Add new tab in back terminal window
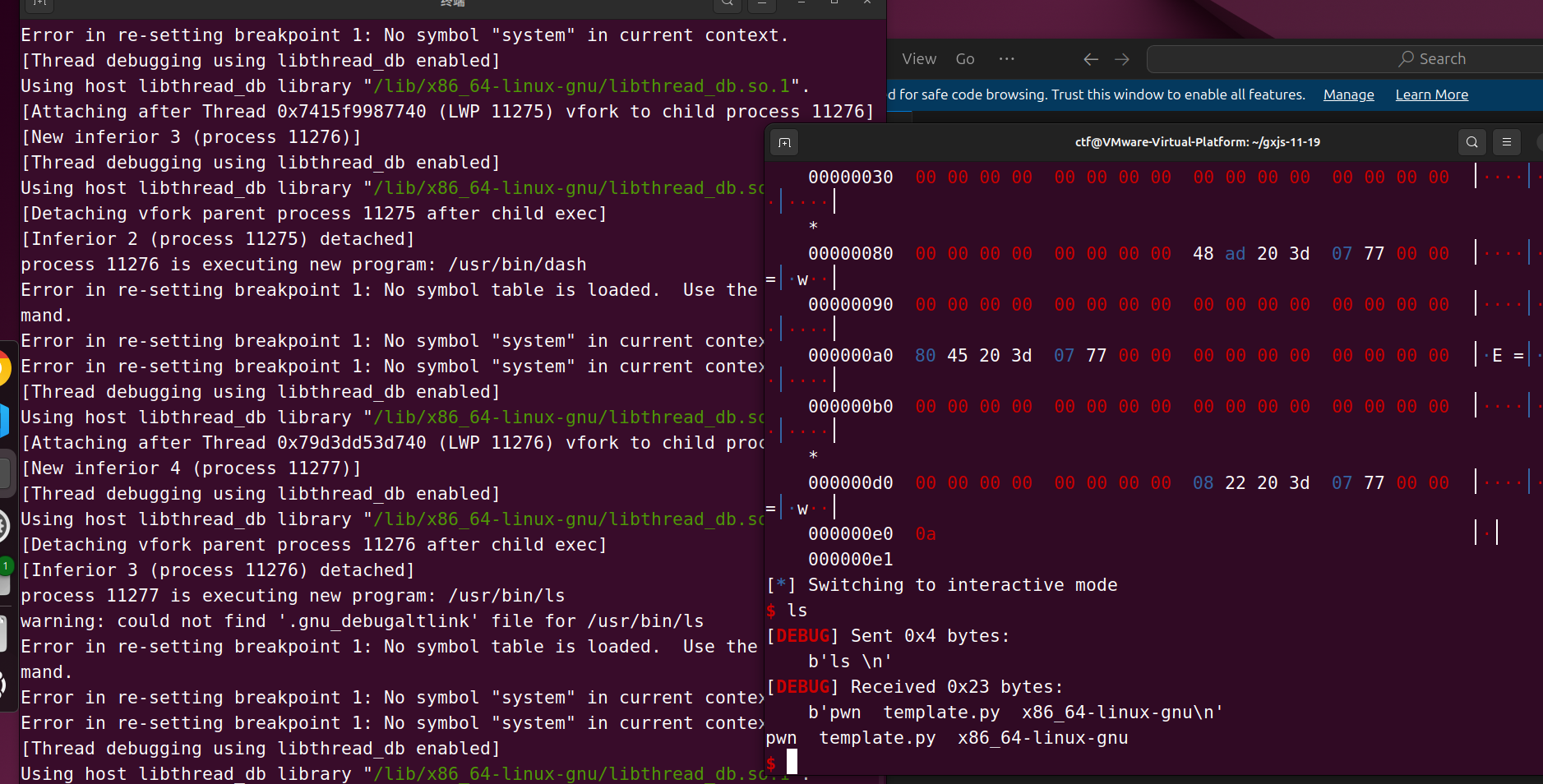This screenshot has width=1543, height=784. click(39, 3)
